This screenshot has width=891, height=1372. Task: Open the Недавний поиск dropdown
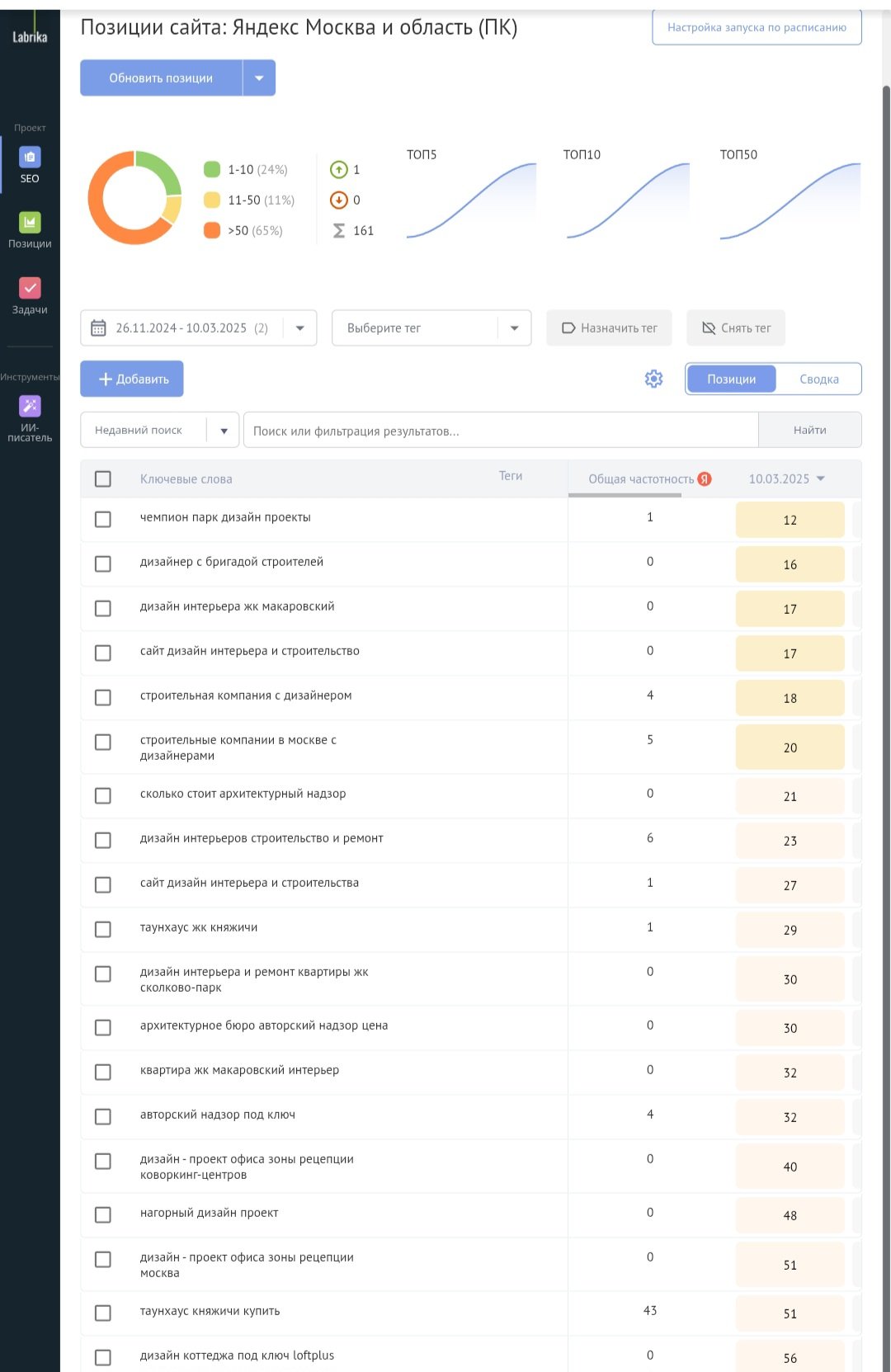[223, 430]
